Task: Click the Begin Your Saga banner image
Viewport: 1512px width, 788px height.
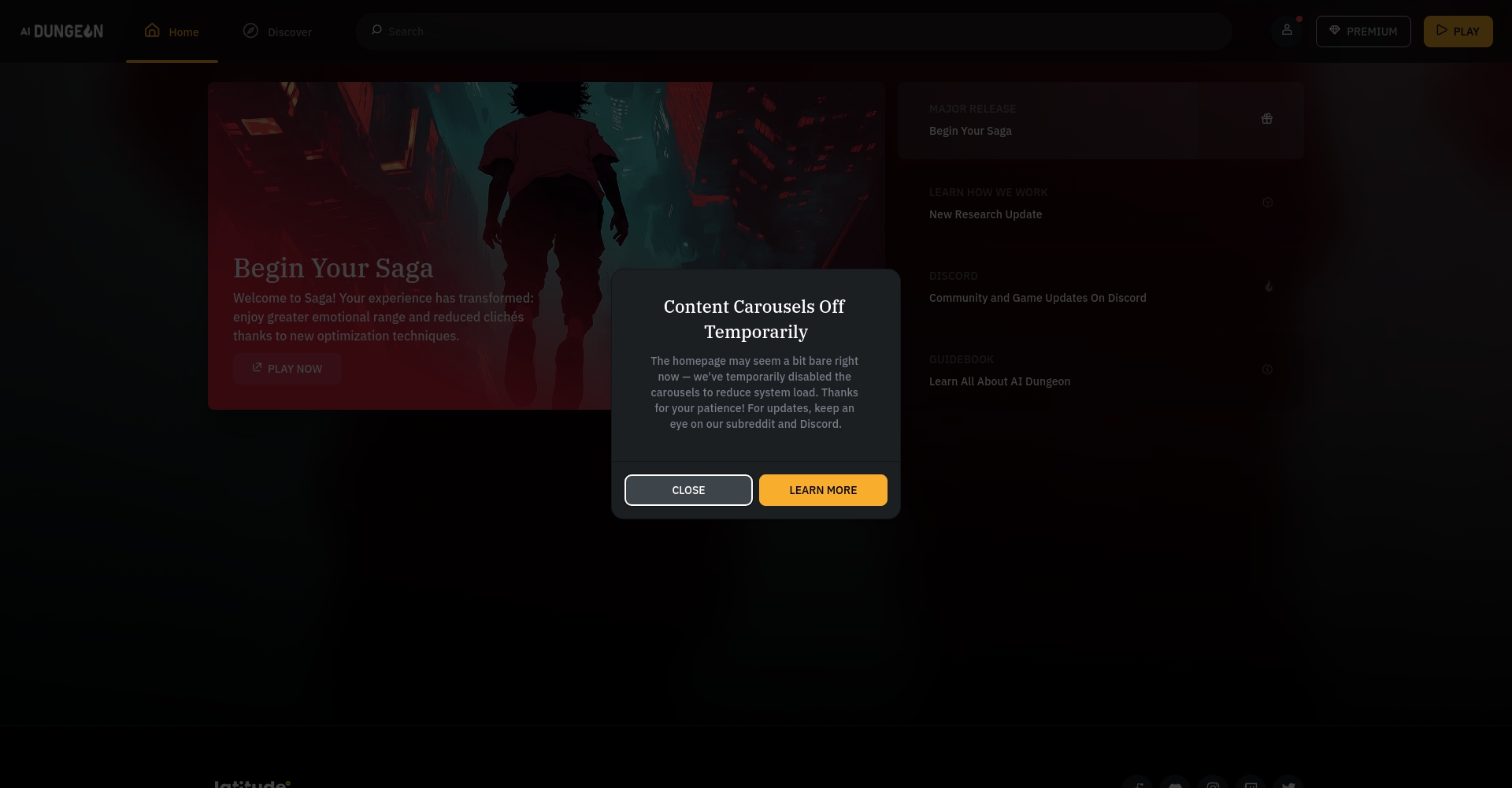Action: 547,246
